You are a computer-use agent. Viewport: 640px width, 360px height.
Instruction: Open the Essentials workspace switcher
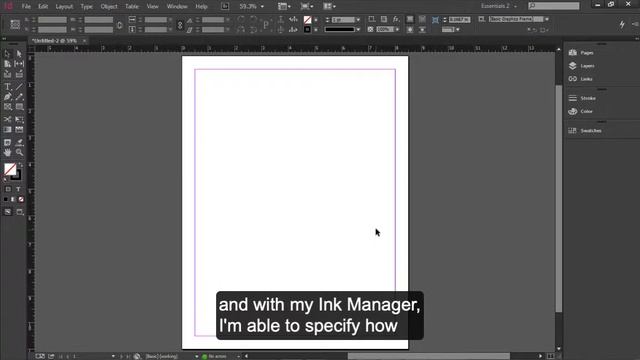(x=499, y=6)
